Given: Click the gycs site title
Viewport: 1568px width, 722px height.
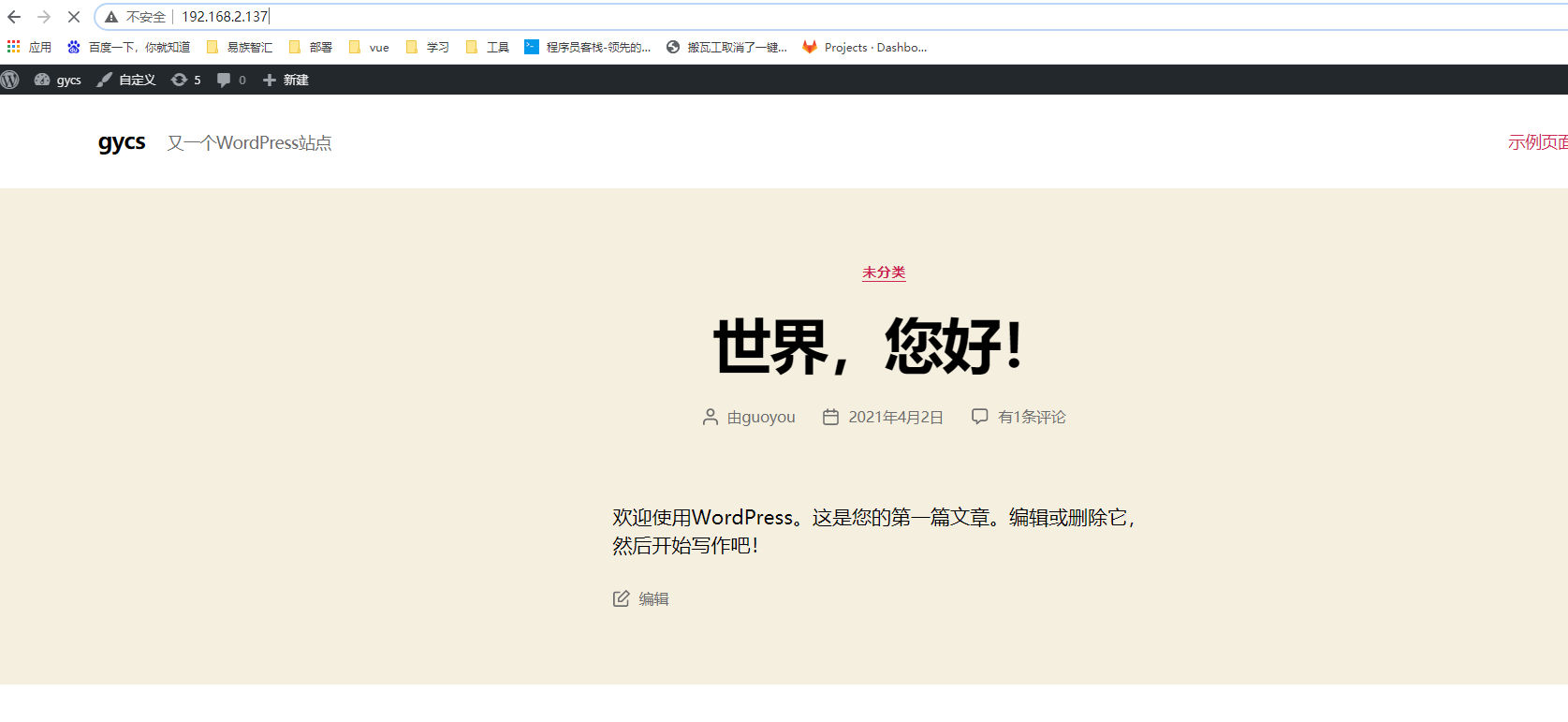Looking at the screenshot, I should tap(122, 142).
